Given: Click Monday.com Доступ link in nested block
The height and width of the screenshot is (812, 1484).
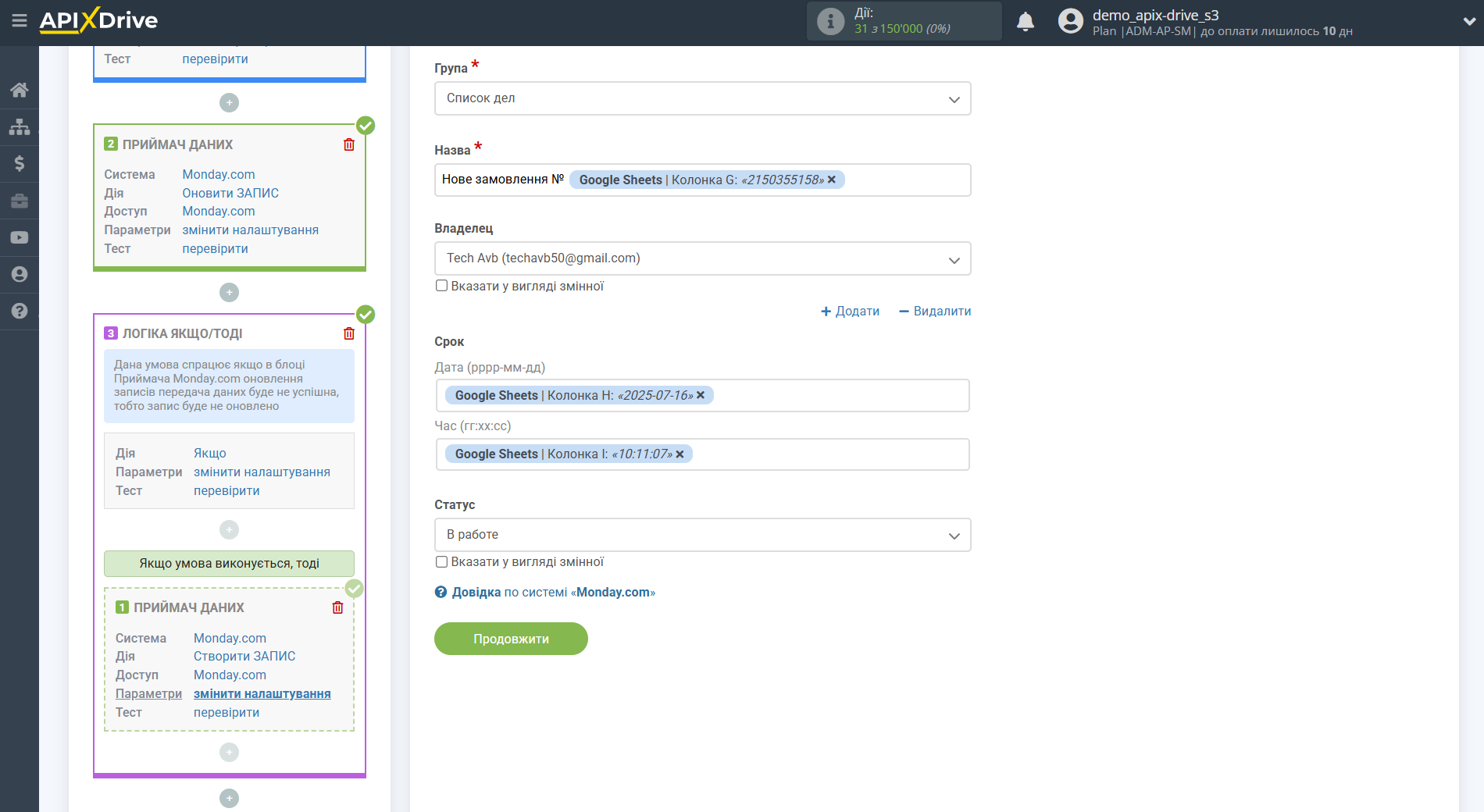Looking at the screenshot, I should pos(230,675).
